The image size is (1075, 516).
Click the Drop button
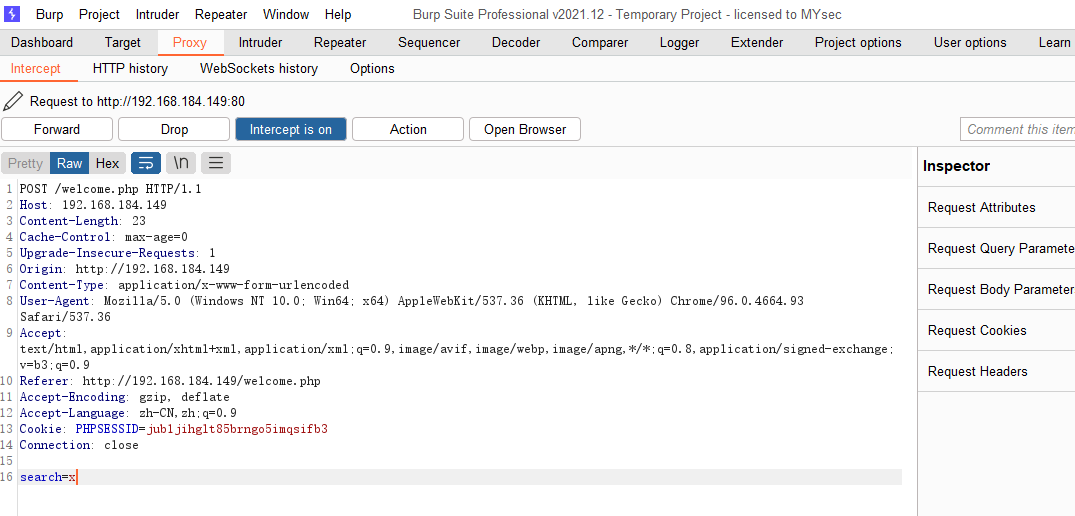[x=174, y=130]
